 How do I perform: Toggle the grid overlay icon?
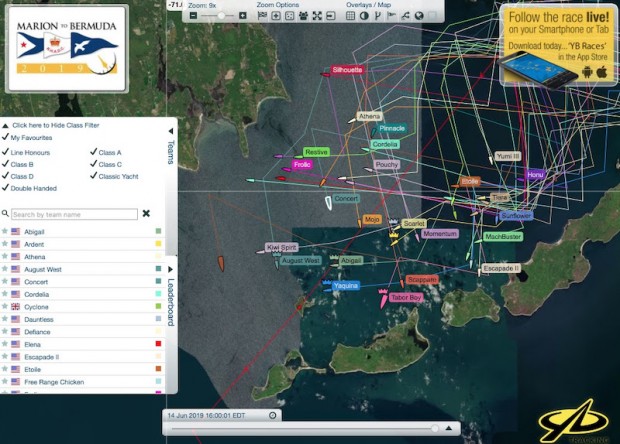(x=350, y=16)
